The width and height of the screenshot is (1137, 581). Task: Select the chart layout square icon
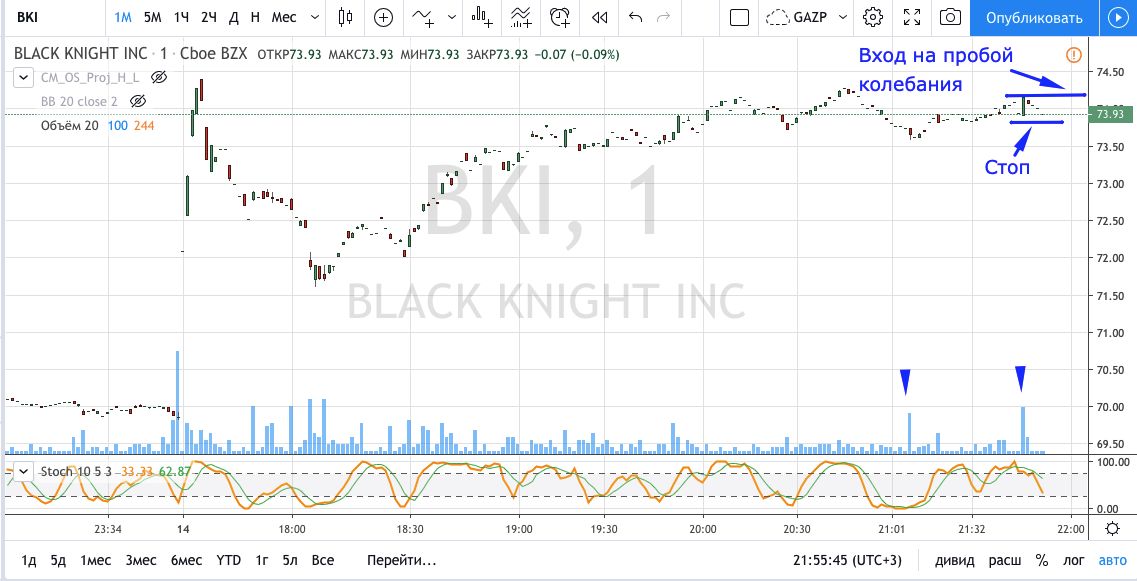[739, 17]
